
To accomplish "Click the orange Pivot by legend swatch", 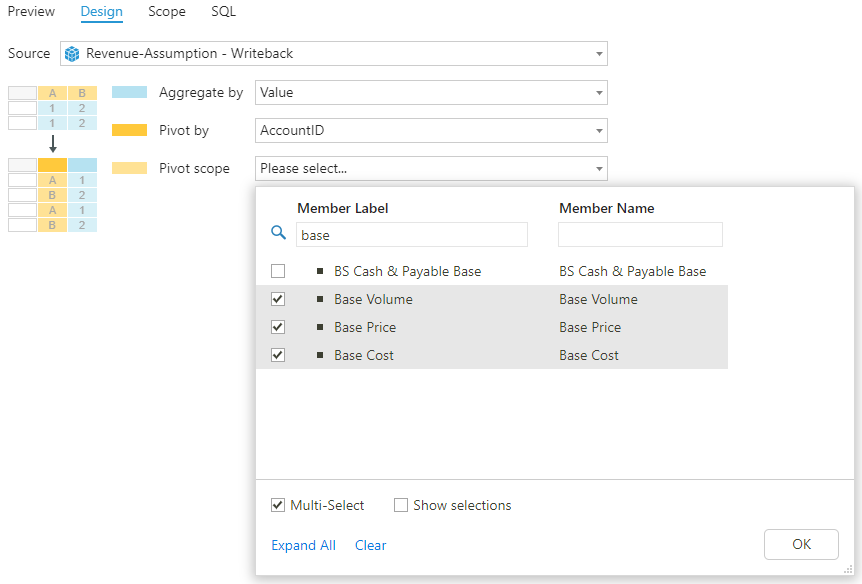I will pyautogui.click(x=131, y=130).
